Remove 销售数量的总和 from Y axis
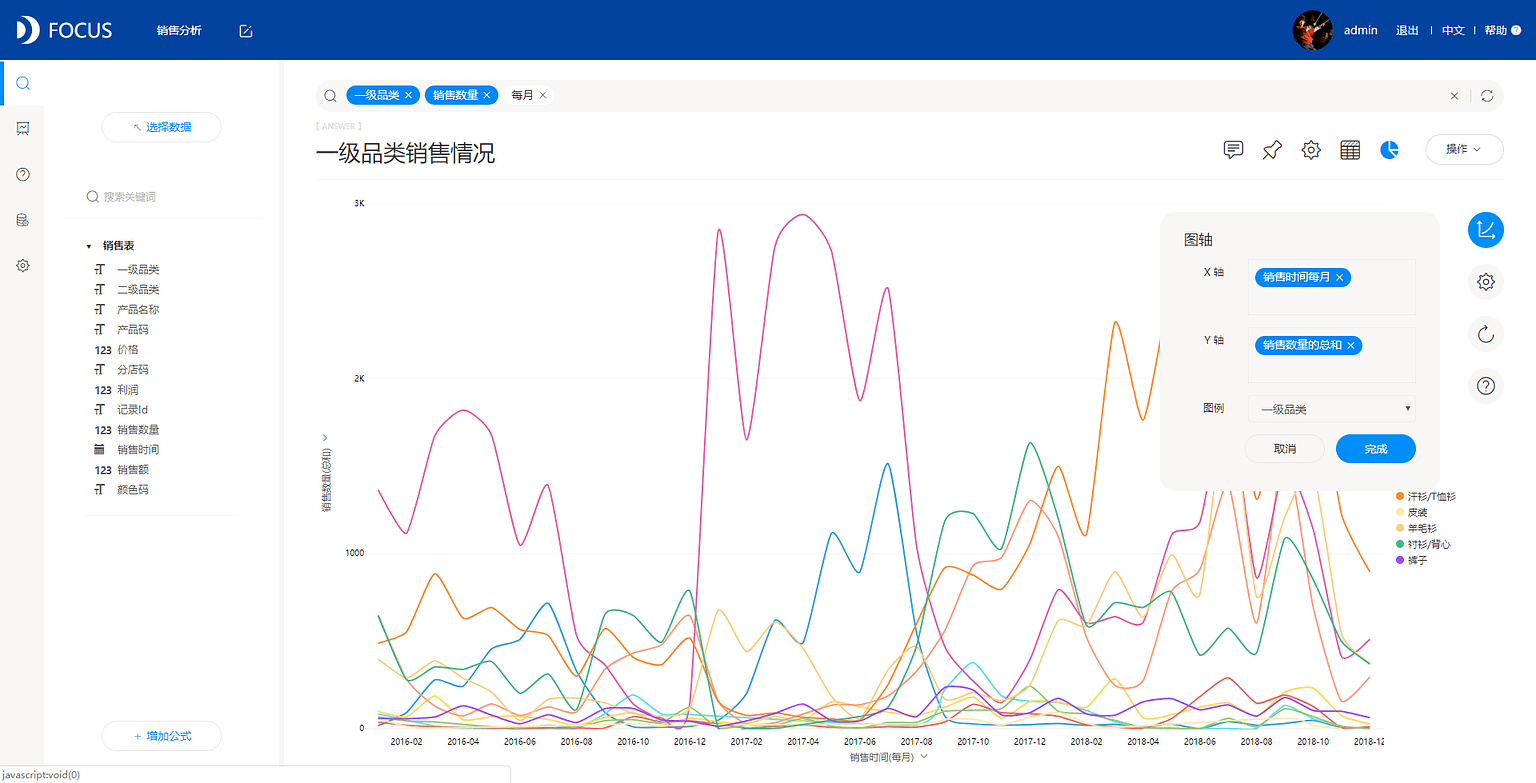Screen dimensions: 1536x783 click(x=1351, y=345)
